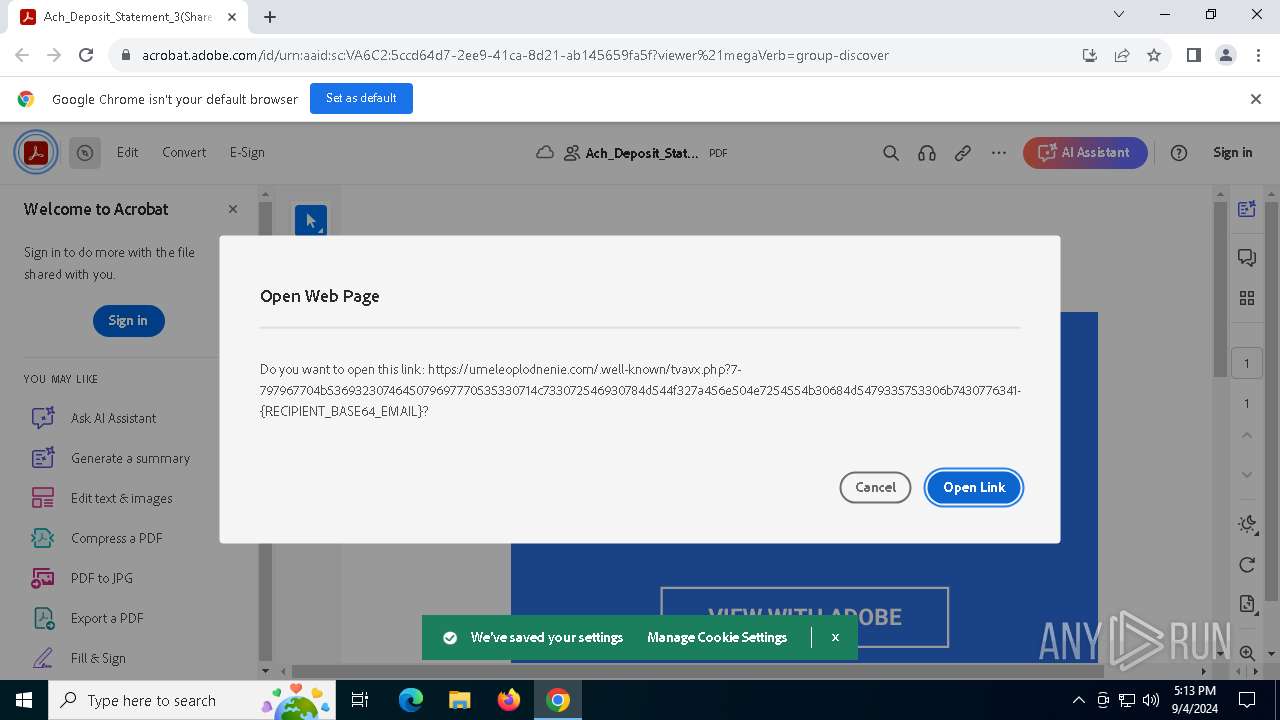The height and width of the screenshot is (720, 1280).
Task: Toggle the display theme icon
Action: pyautogui.click(x=1247, y=524)
